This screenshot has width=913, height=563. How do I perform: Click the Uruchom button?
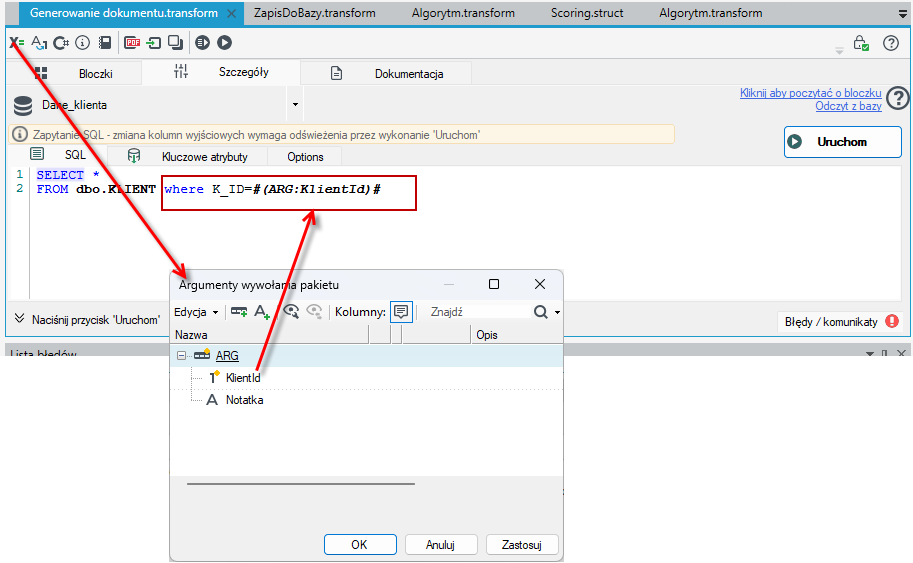click(x=843, y=141)
